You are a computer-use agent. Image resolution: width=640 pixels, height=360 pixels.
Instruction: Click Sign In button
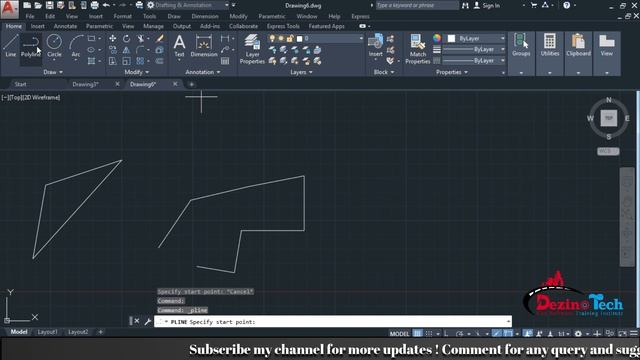(x=487, y=5)
